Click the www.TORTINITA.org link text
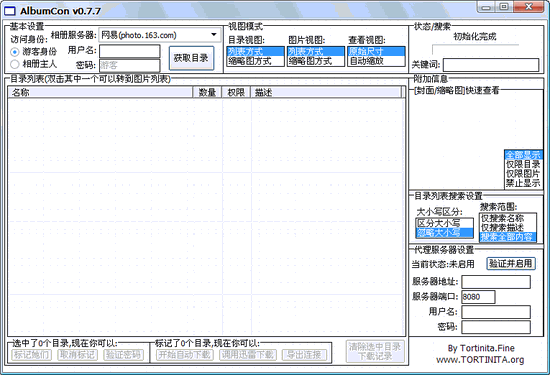550x375 pixels. [480, 360]
